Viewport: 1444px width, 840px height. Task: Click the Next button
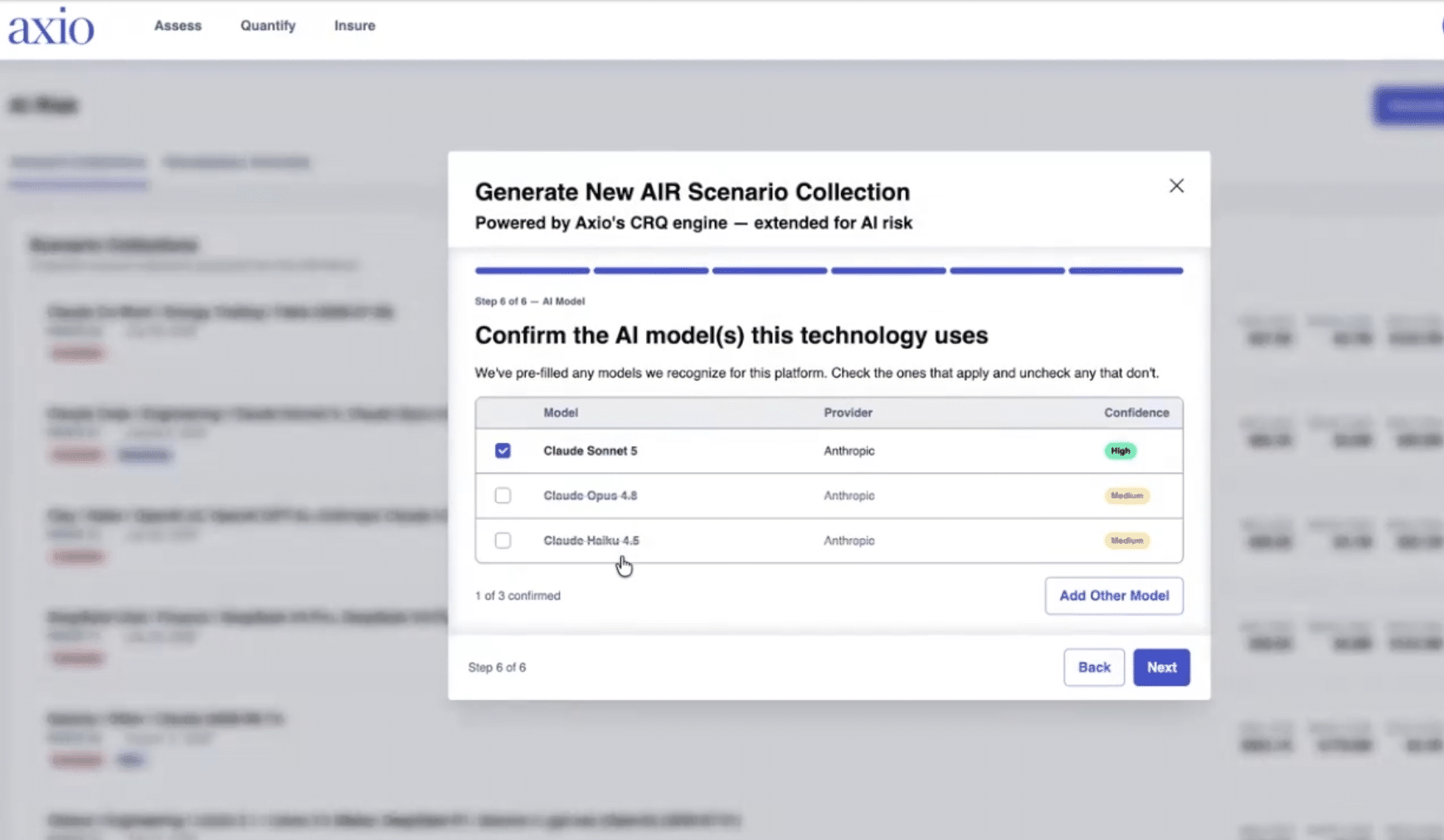pyautogui.click(x=1161, y=667)
